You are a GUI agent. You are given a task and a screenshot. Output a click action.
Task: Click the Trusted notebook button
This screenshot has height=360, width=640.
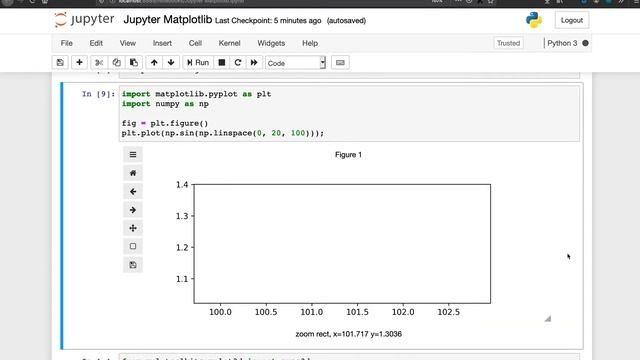pos(508,43)
